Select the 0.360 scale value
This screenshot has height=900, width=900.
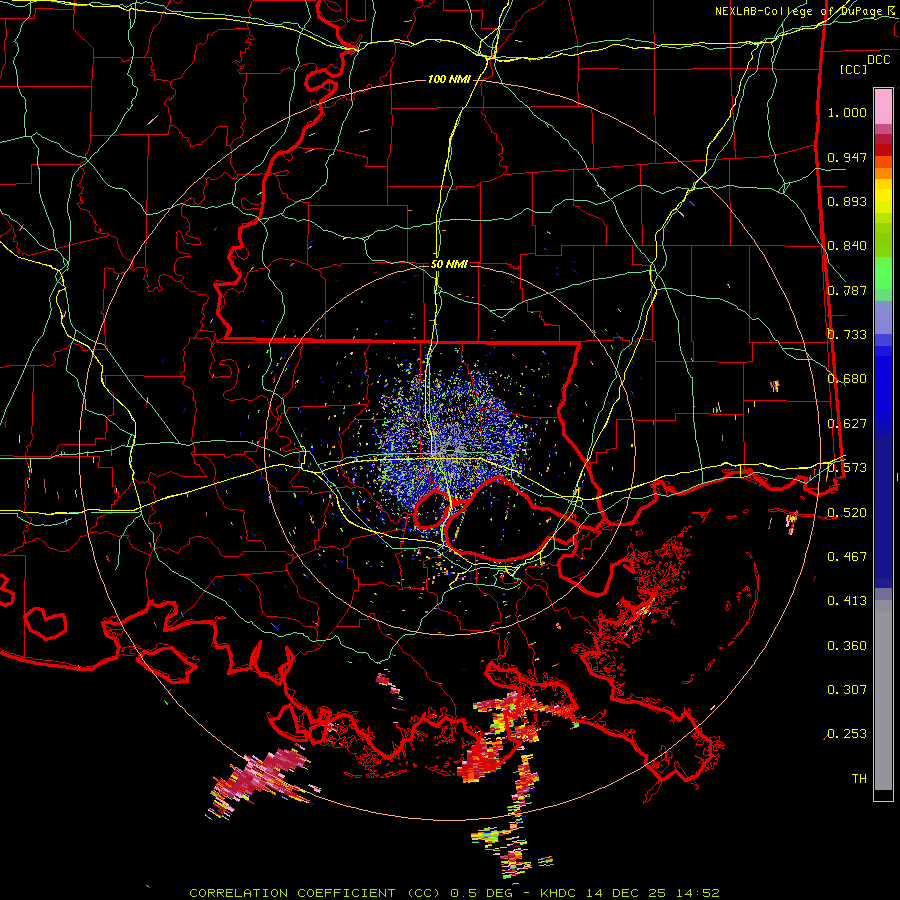(x=847, y=646)
